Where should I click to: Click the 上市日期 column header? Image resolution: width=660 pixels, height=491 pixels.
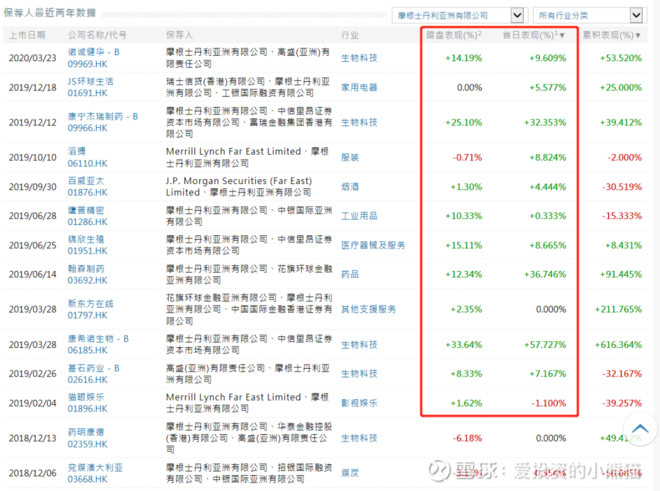click(27, 35)
